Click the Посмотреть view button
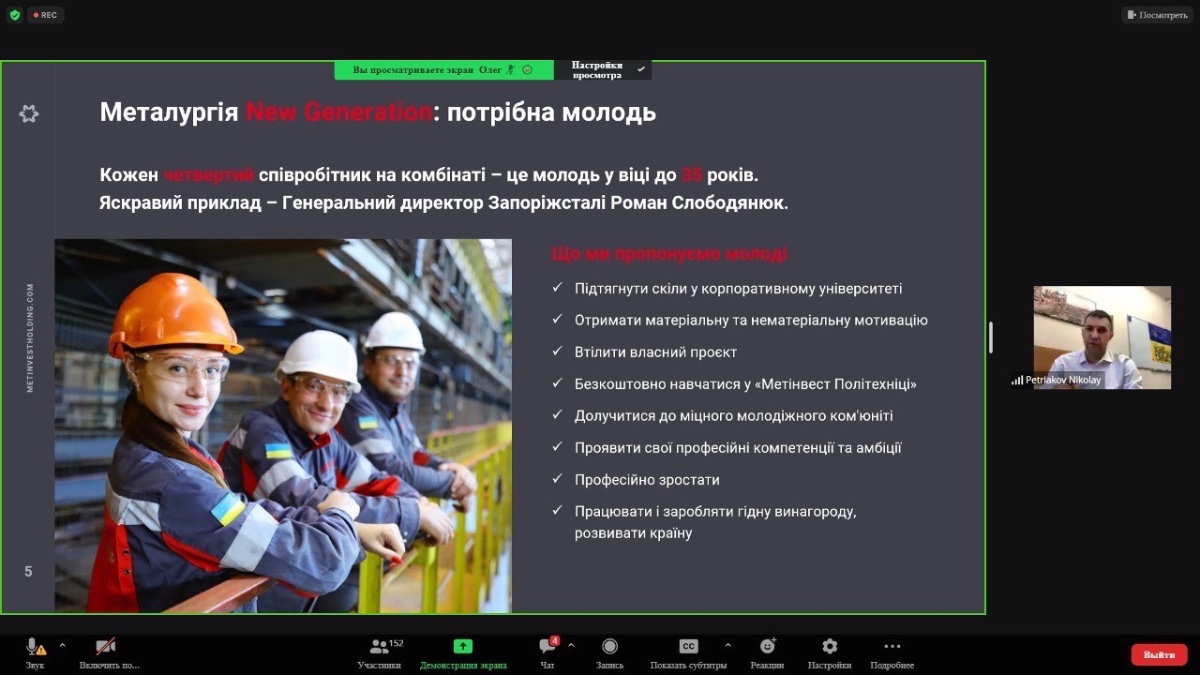 pos(1157,15)
